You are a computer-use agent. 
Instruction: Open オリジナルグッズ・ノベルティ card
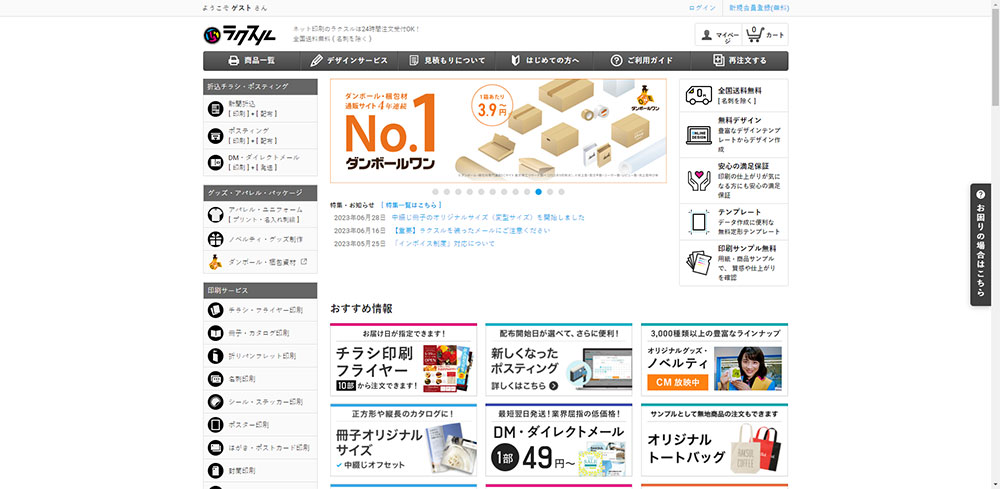[714, 360]
